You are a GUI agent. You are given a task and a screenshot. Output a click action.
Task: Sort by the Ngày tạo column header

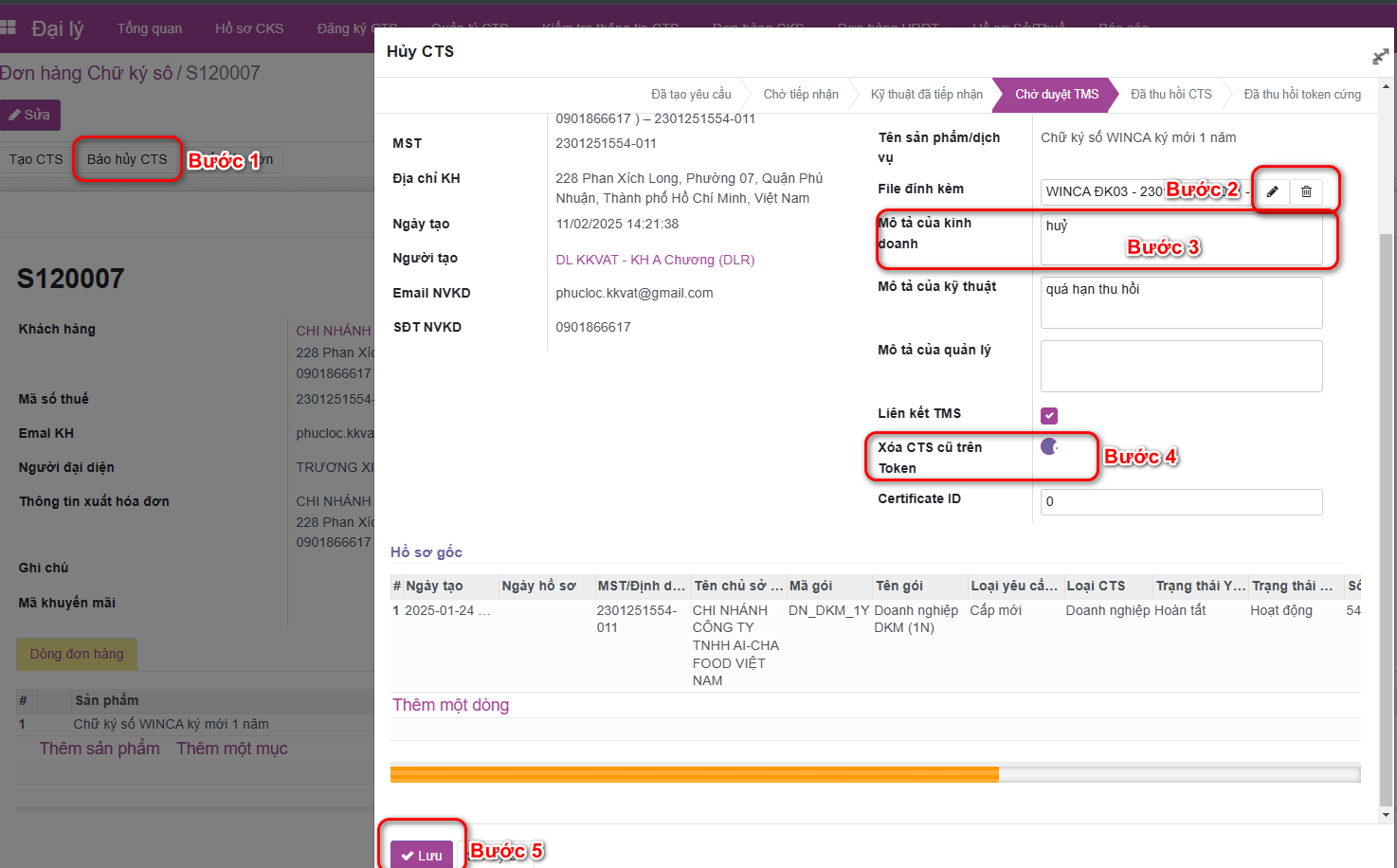click(x=434, y=586)
